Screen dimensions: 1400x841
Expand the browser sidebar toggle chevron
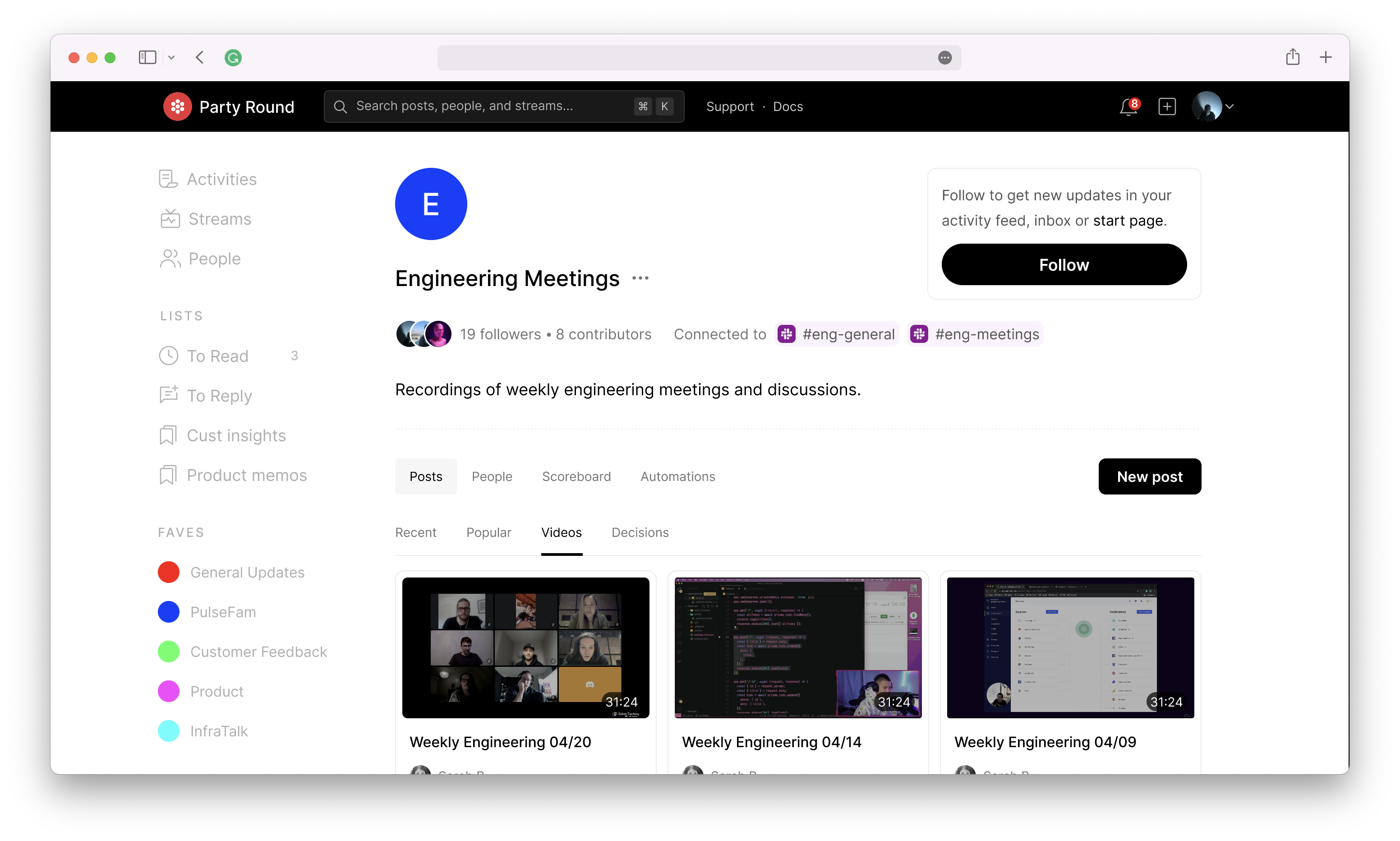[171, 57]
